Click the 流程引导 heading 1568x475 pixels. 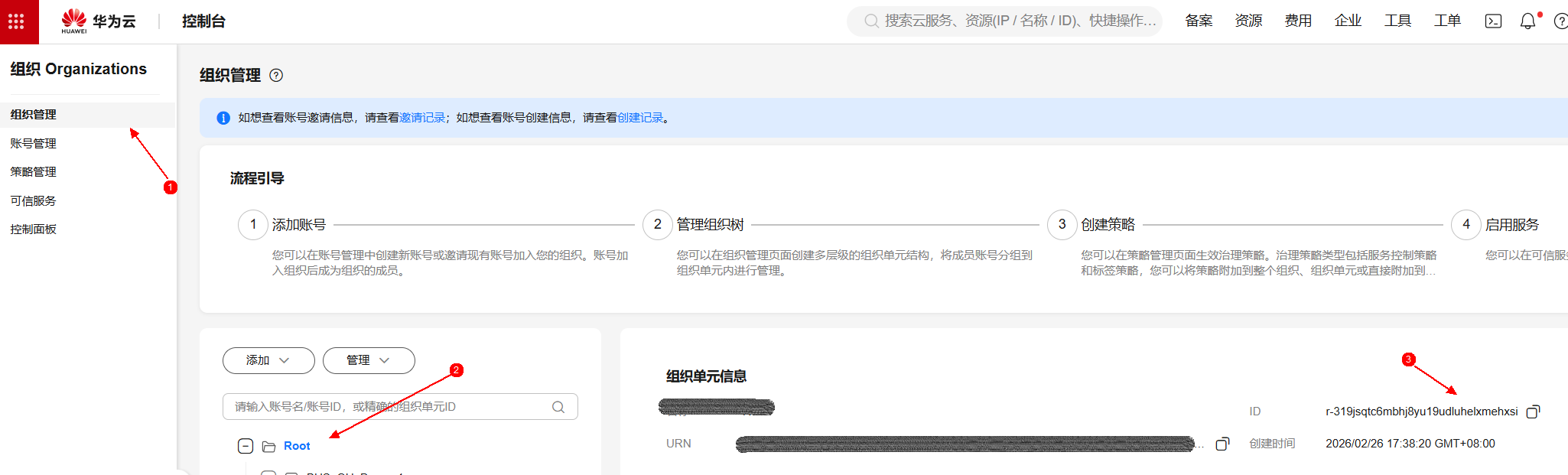pyautogui.click(x=257, y=178)
